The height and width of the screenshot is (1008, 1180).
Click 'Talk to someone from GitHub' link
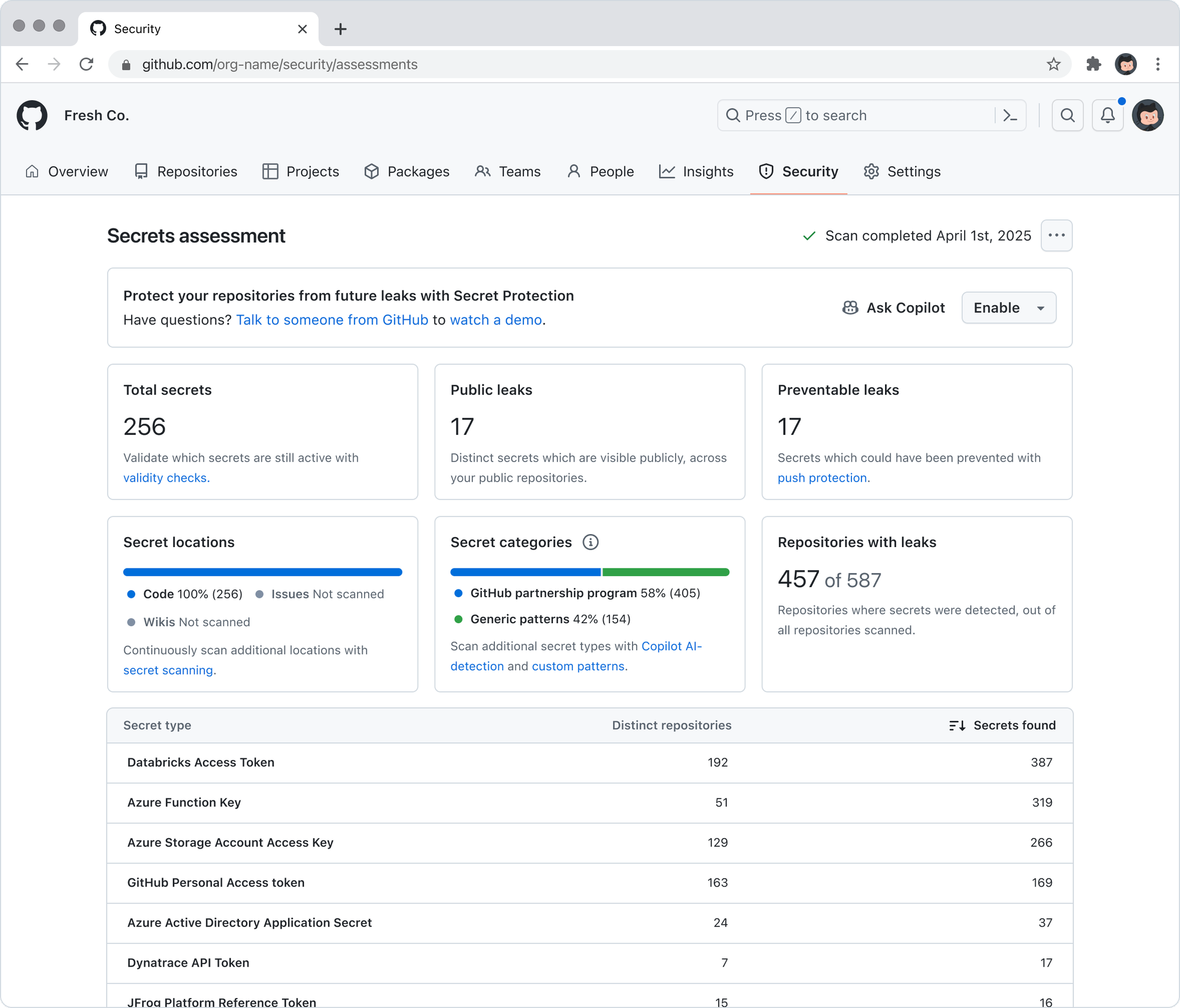click(332, 320)
